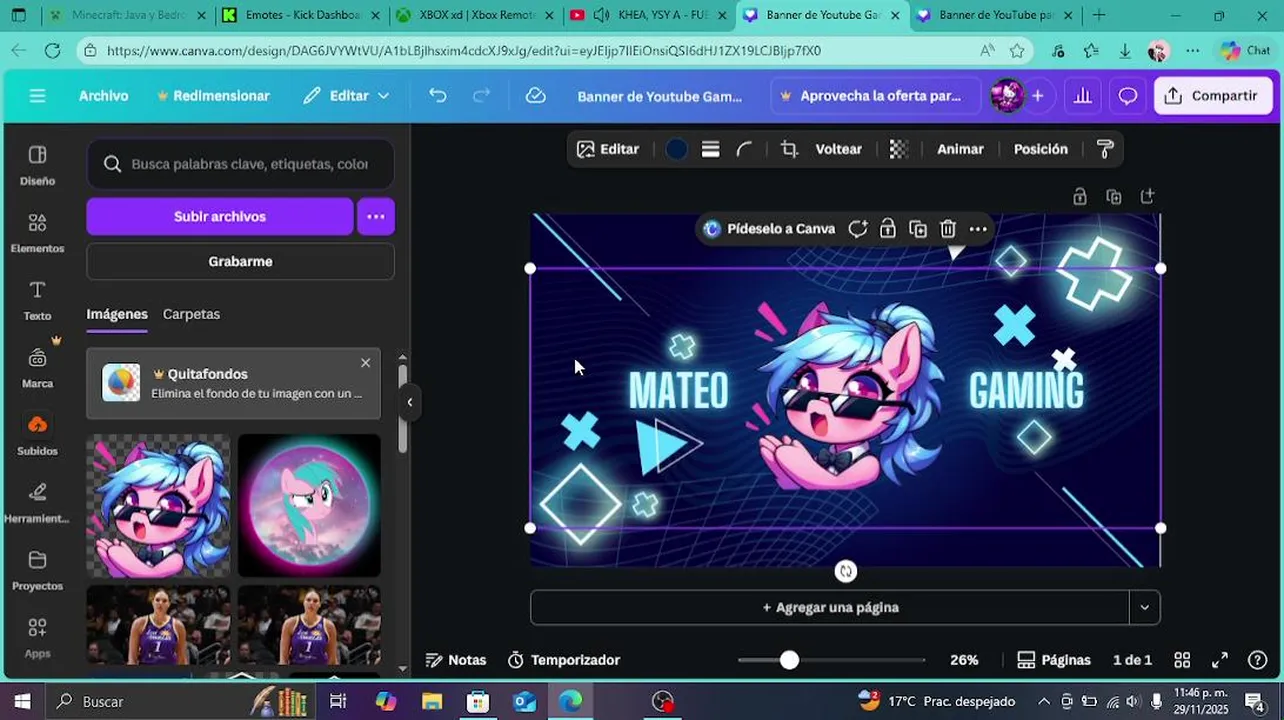Click the 26% zoom percentage

click(x=964, y=660)
